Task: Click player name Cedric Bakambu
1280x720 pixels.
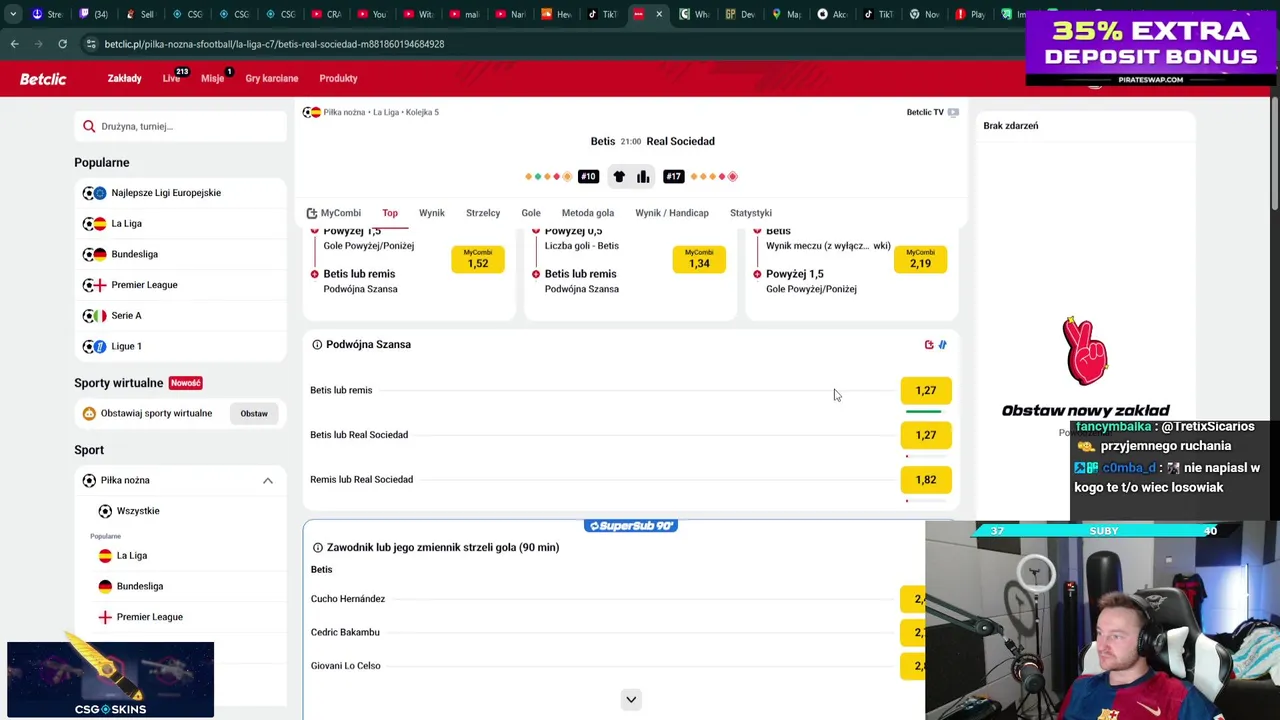Action: coord(345,632)
